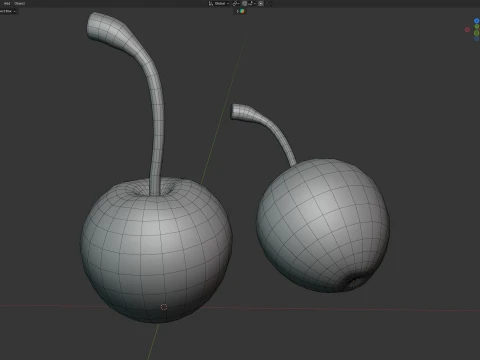This screenshot has height=360, width=480.
Task: Open the Object menu in viewport header
Action: pos(20,3)
